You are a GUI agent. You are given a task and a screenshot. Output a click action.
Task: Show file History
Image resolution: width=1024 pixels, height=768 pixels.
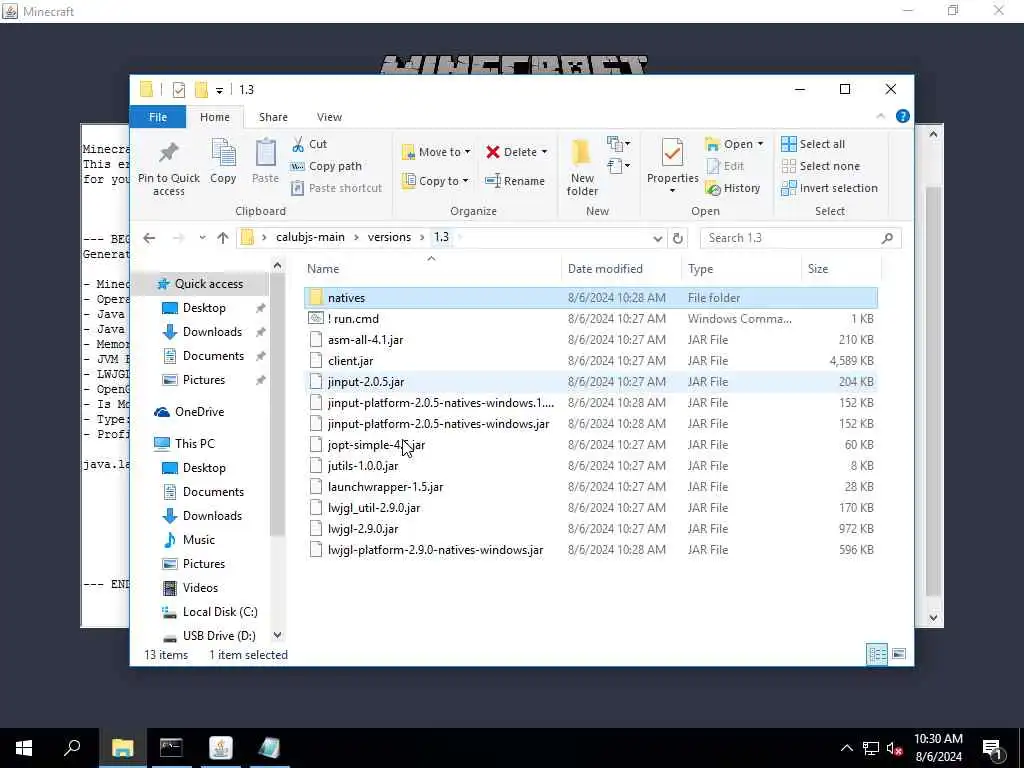[733, 188]
